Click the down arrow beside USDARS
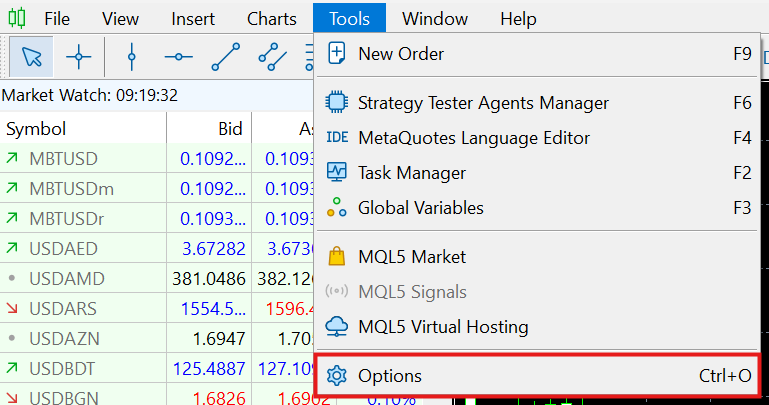The height and width of the screenshot is (405, 769). click(12, 308)
